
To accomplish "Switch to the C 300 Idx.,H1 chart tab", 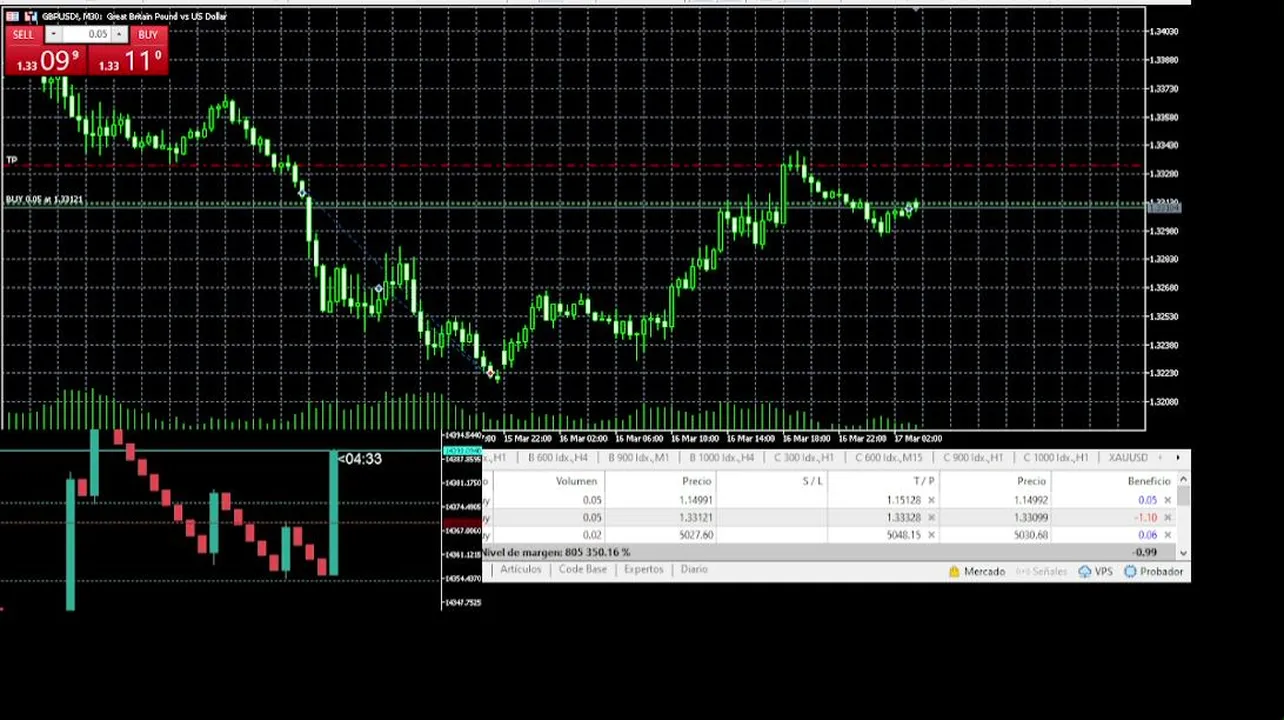I will click(x=805, y=458).
